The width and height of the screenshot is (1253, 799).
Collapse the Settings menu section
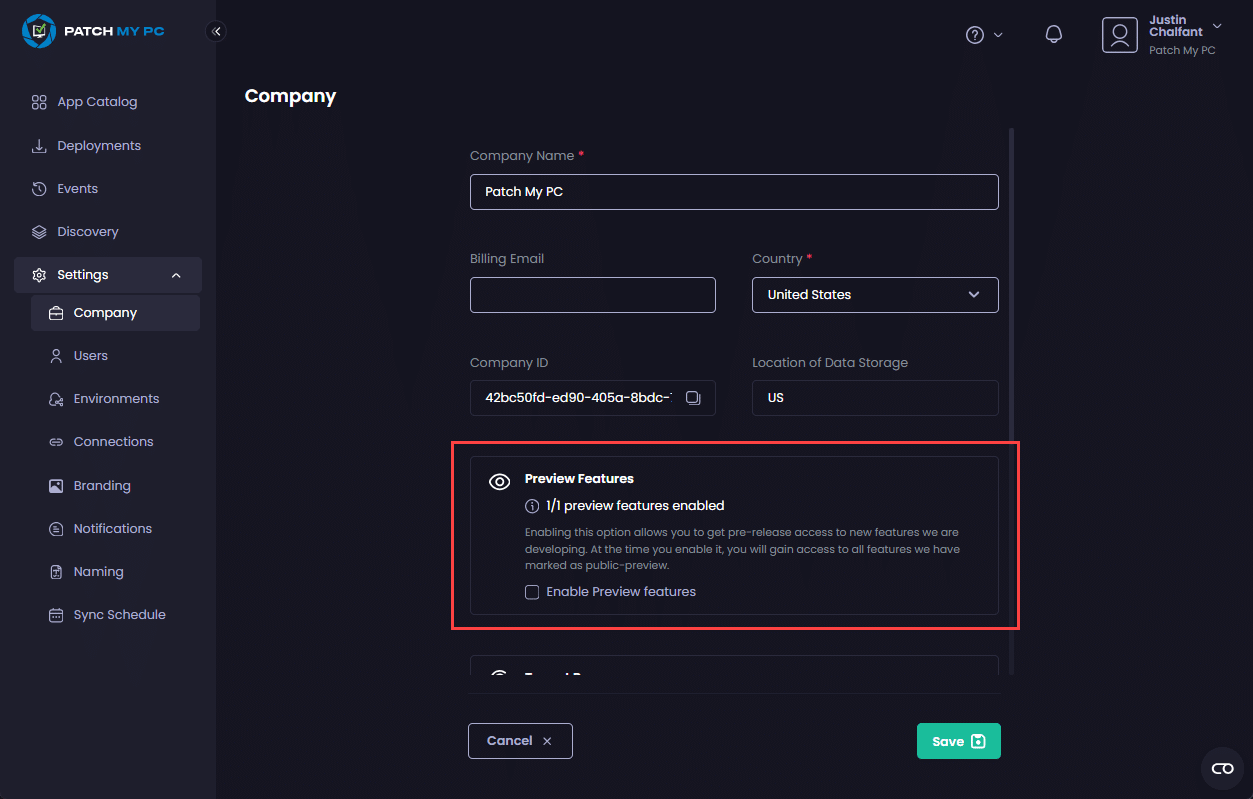[x=176, y=275]
